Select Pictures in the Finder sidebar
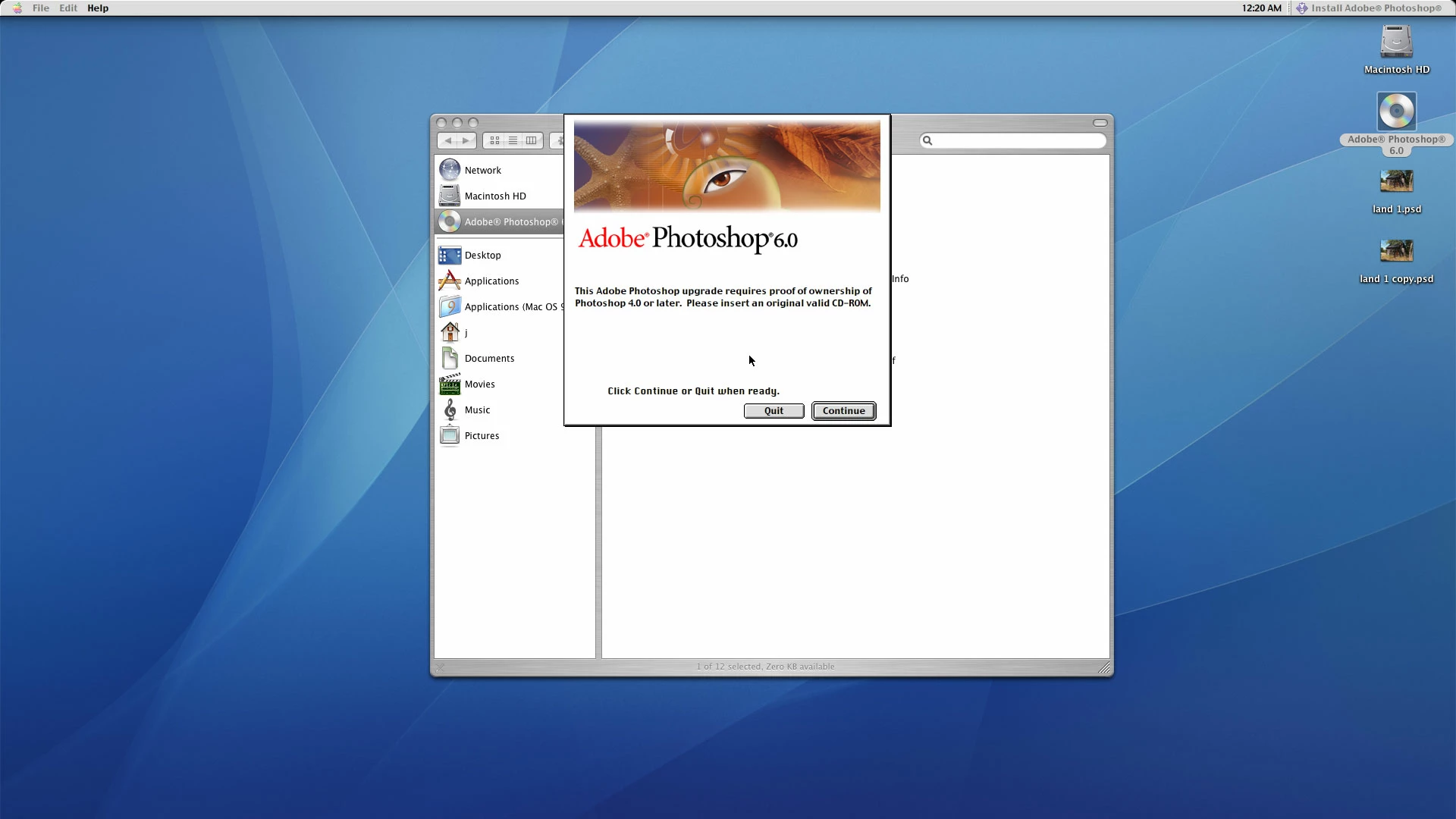The image size is (1456, 819). (482, 436)
